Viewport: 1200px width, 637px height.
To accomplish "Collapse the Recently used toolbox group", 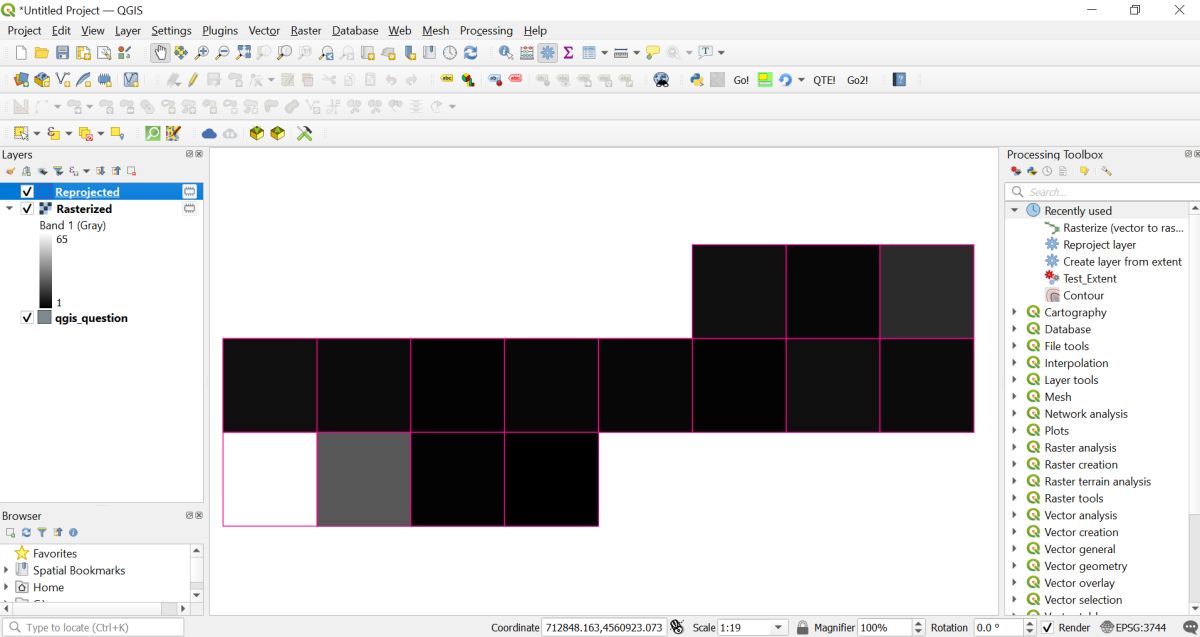I will pyautogui.click(x=1014, y=211).
